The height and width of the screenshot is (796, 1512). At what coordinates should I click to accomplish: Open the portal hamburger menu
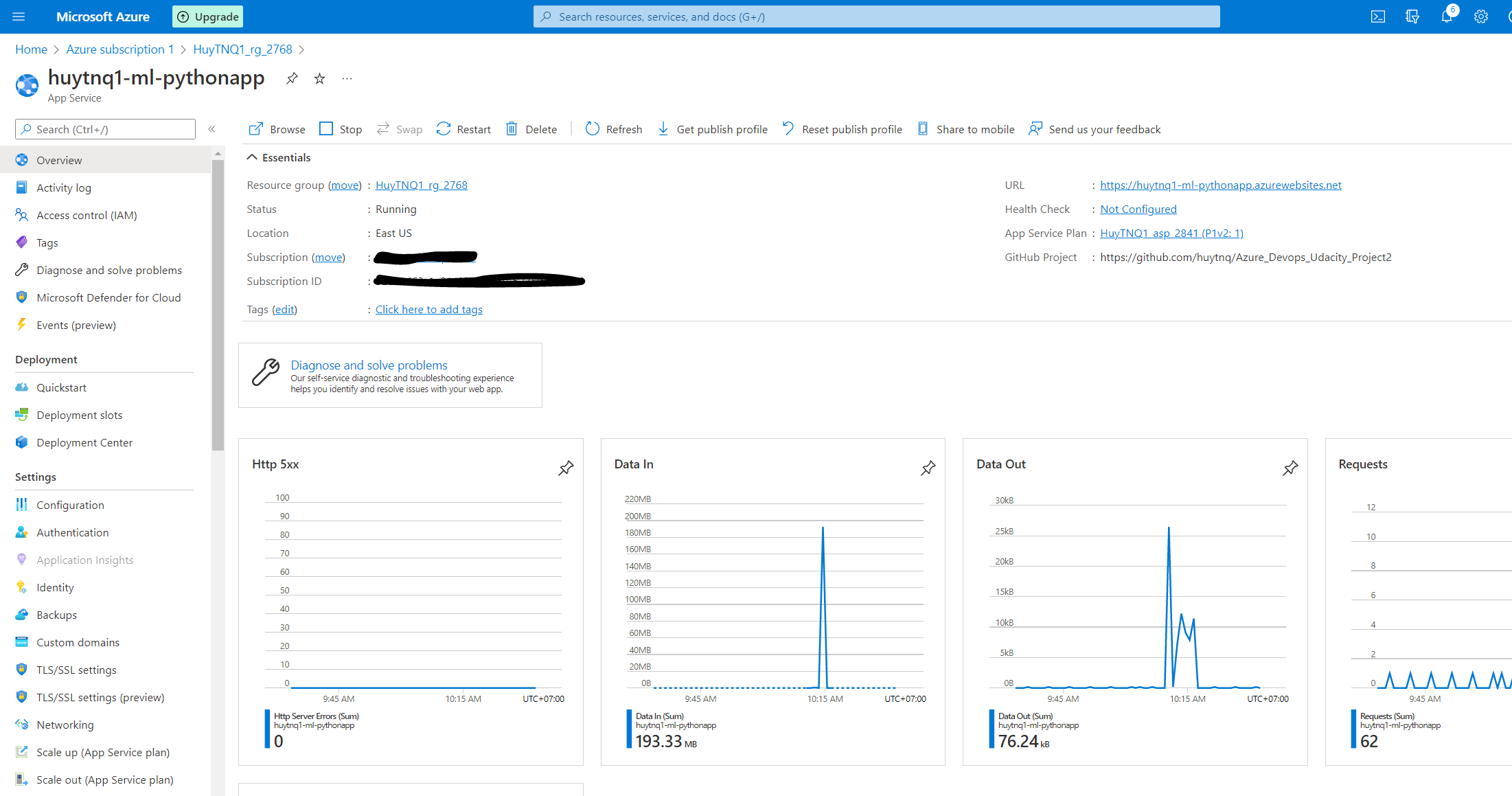(19, 16)
